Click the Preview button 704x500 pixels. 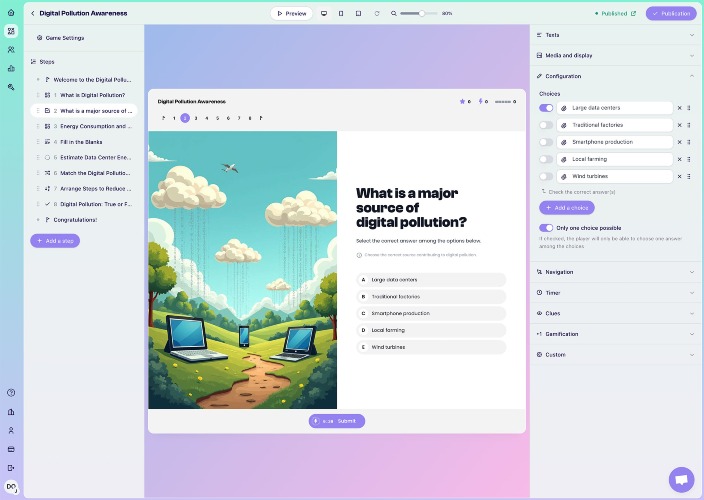tap(292, 13)
